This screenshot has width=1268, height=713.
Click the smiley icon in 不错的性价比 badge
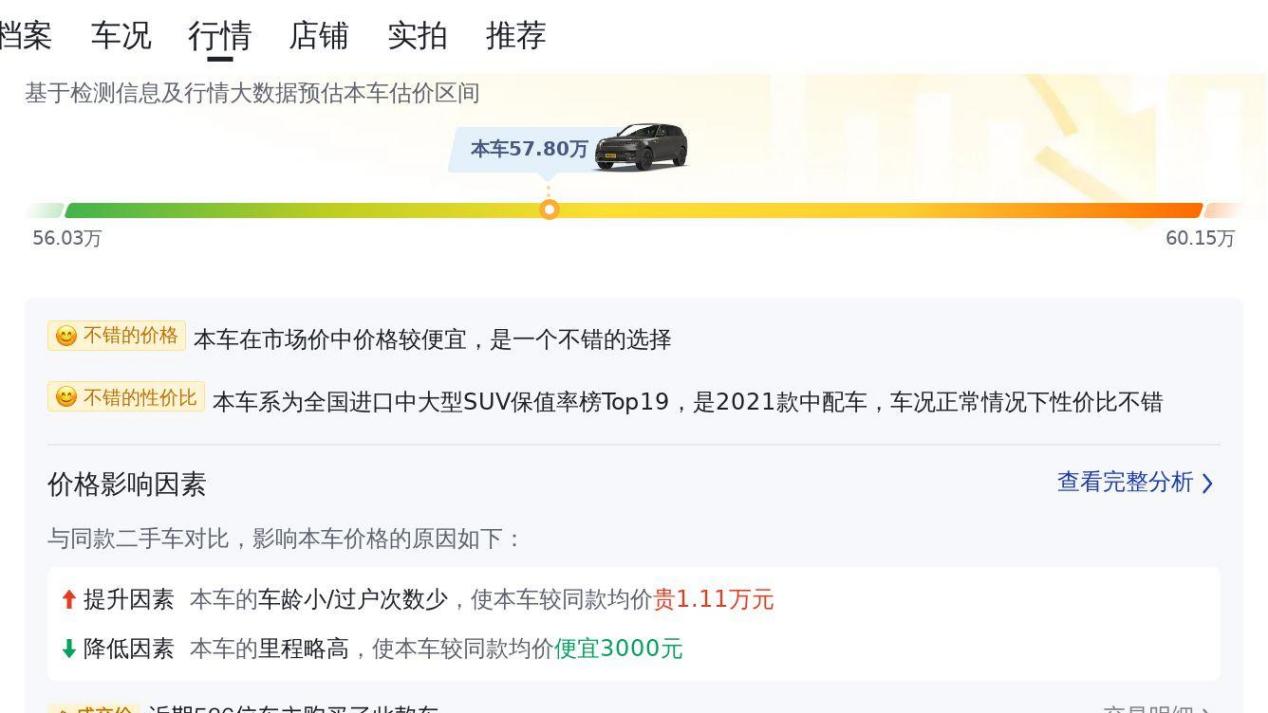(x=66, y=399)
